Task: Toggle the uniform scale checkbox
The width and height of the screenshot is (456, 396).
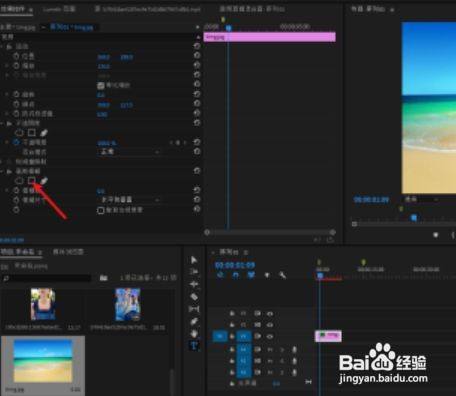Action: [101, 86]
